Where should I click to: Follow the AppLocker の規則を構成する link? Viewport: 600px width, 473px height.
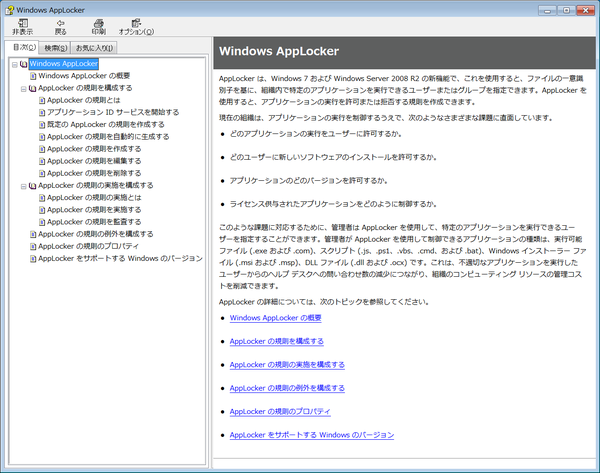click(x=277, y=341)
